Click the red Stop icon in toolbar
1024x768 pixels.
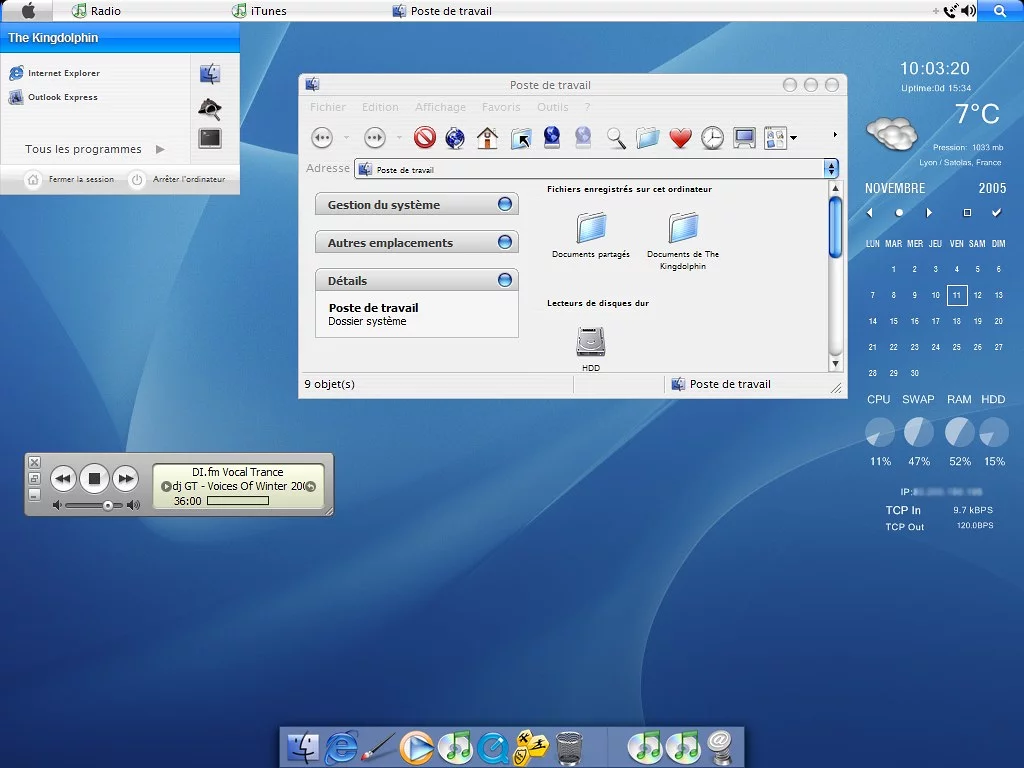click(x=425, y=137)
